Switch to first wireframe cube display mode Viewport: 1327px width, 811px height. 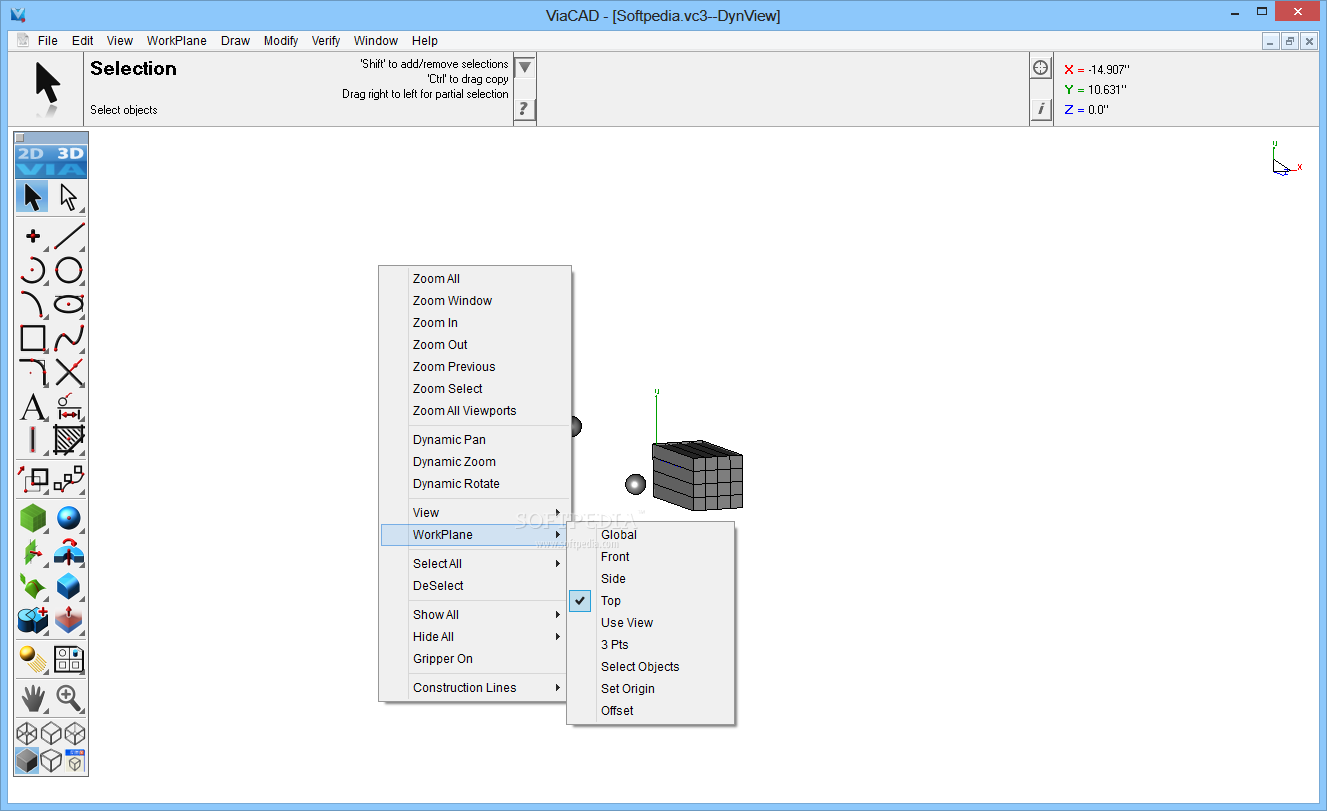tap(26, 734)
